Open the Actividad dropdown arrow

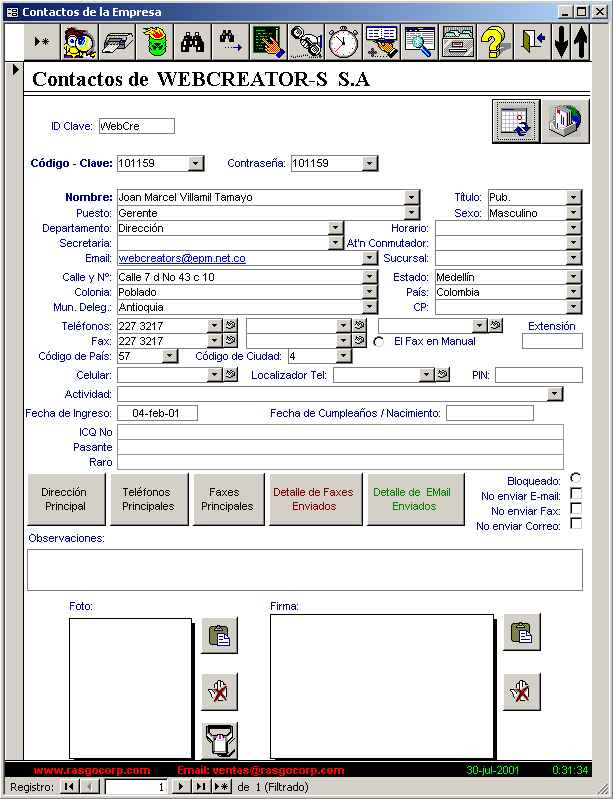555,394
